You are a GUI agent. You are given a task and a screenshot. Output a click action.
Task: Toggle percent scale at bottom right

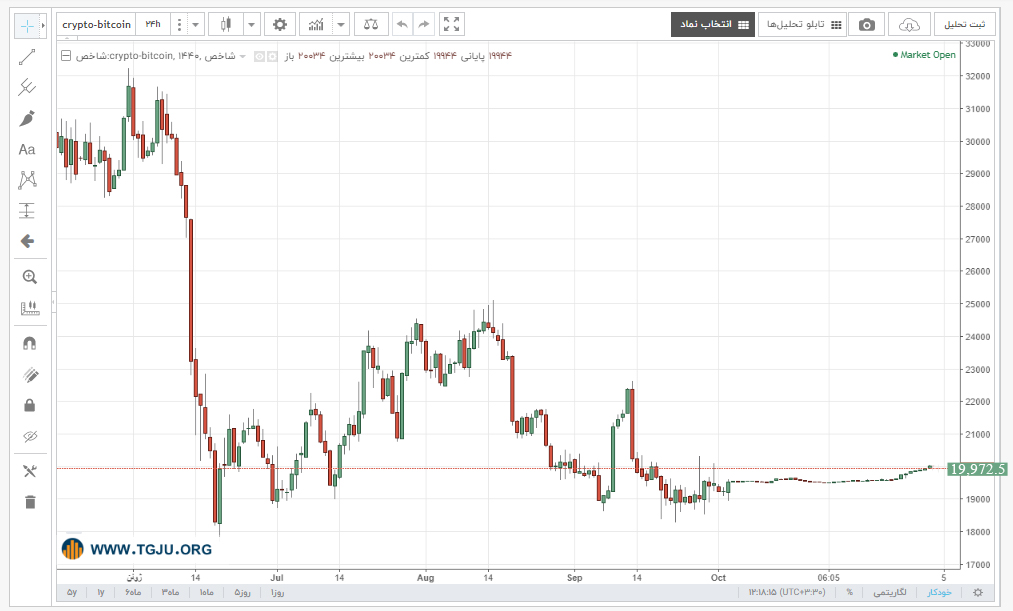850,592
